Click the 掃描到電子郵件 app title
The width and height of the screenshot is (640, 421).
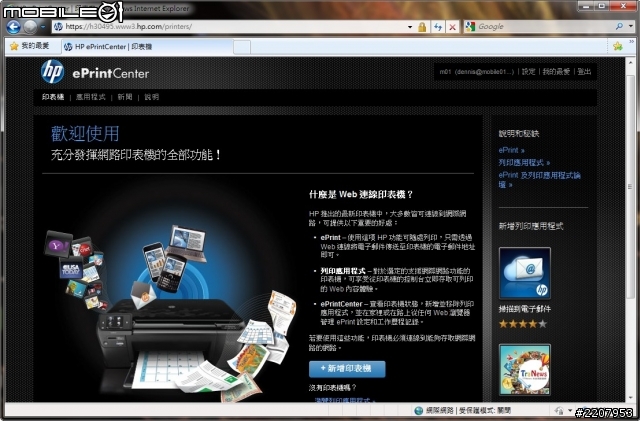point(524,309)
